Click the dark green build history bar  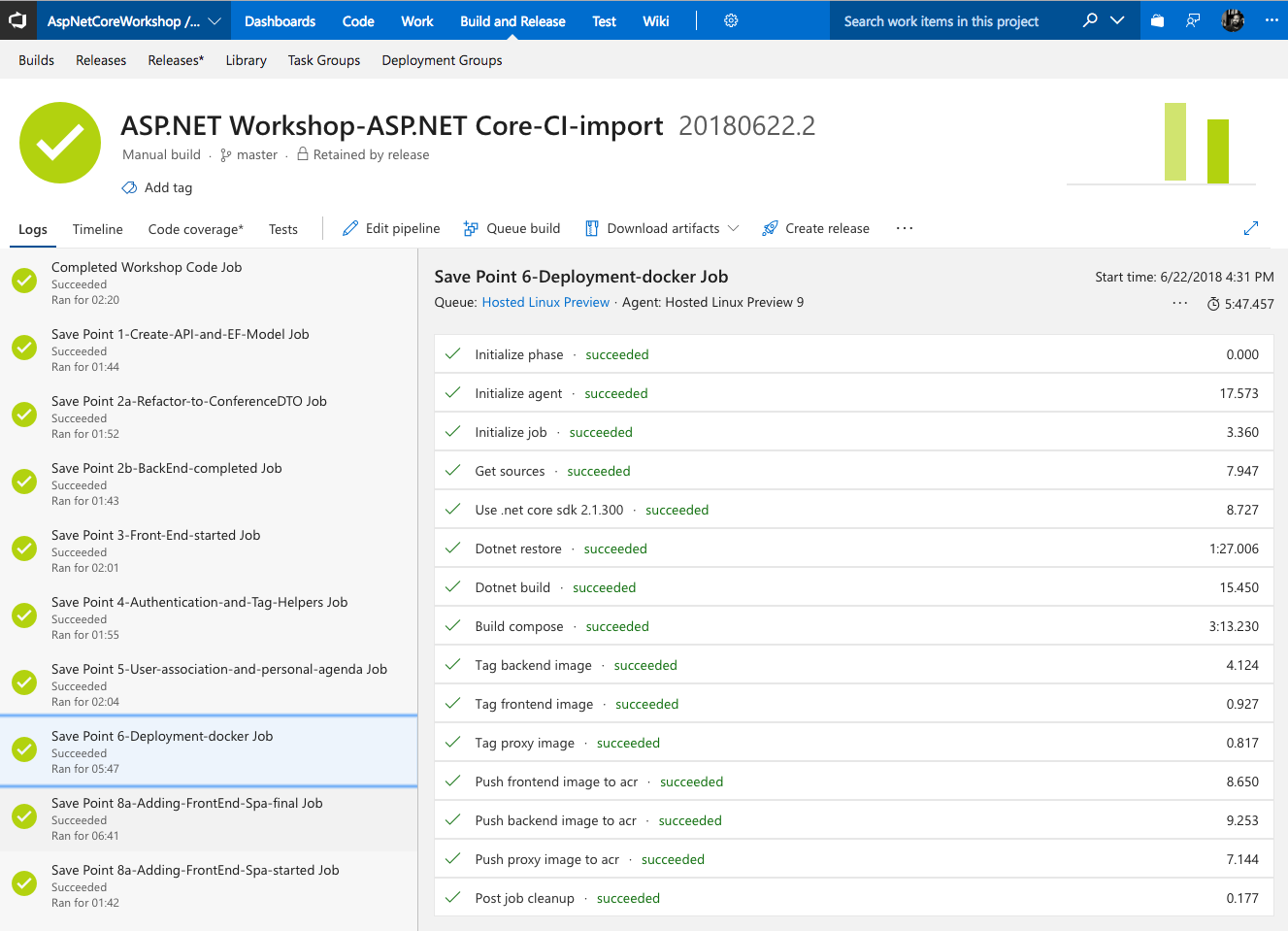(x=1218, y=151)
